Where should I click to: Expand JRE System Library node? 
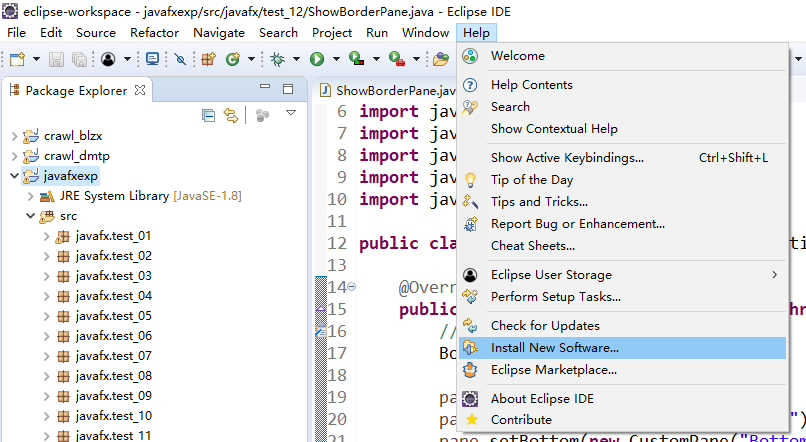coord(30,196)
